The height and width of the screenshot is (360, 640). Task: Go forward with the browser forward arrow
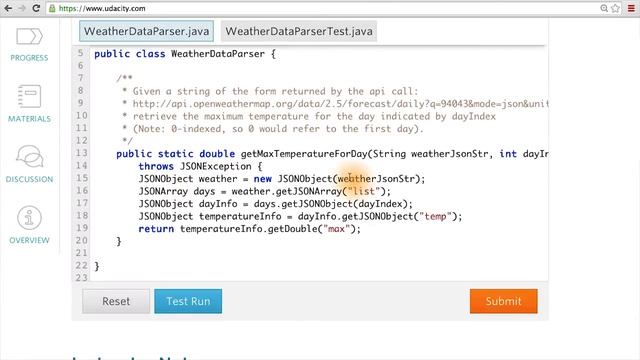(22, 8)
